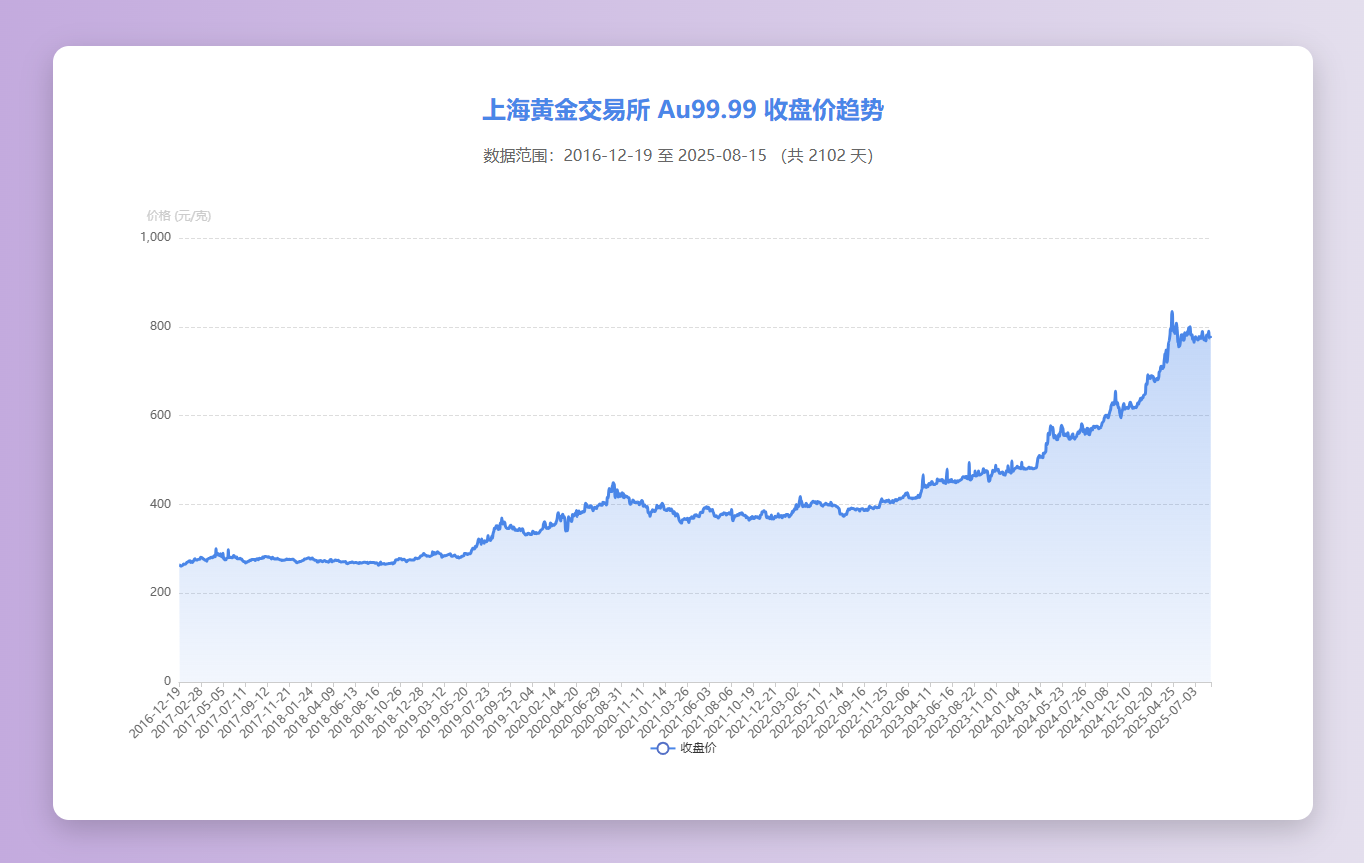The image size is (1364, 863).
Task: Click the 2019-03-12 x-axis date label
Action: pyautogui.click(x=419, y=712)
